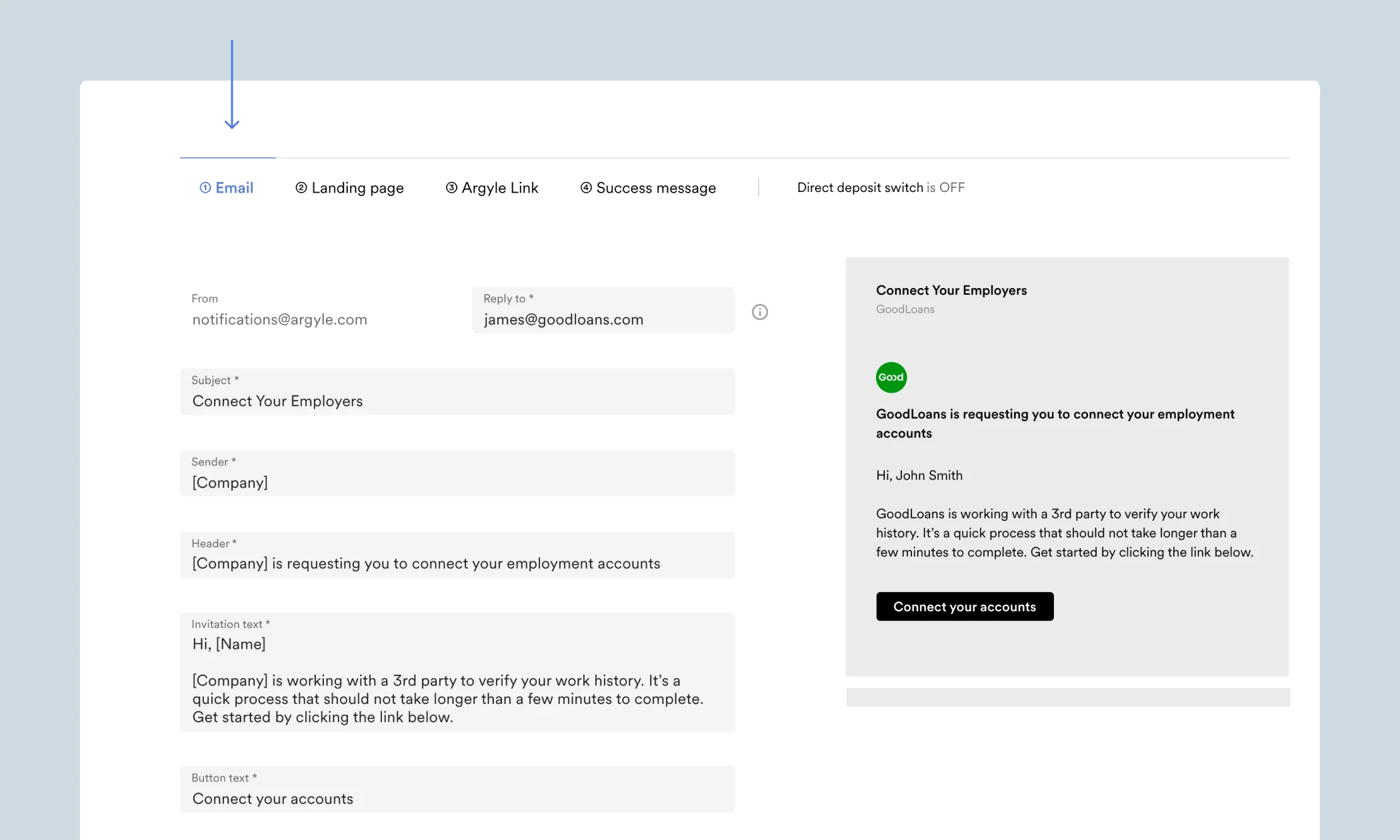Click the GoodLoans sender name in preview
The width and height of the screenshot is (1400, 840).
click(x=905, y=309)
